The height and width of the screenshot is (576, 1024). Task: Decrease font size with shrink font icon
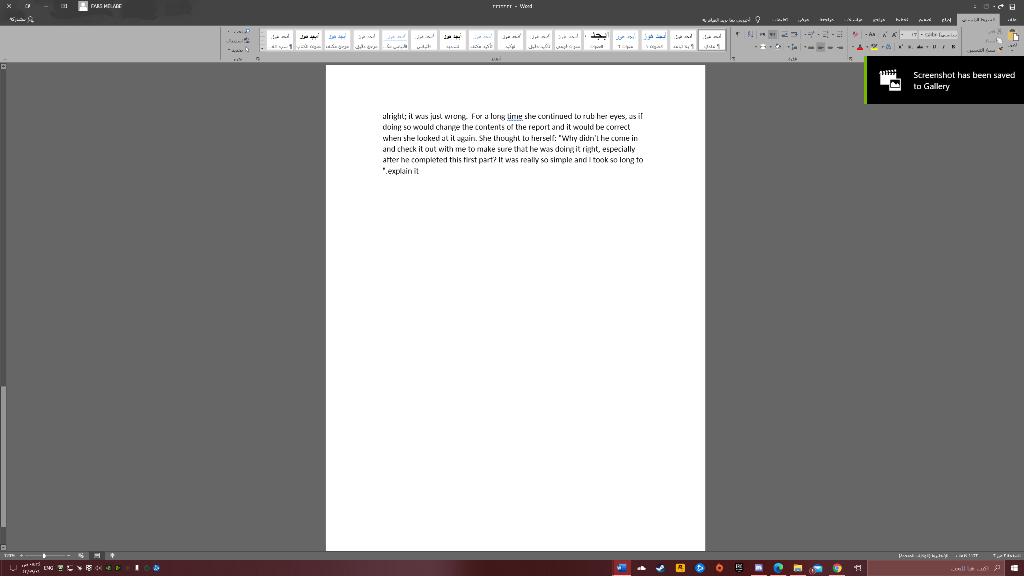point(885,35)
